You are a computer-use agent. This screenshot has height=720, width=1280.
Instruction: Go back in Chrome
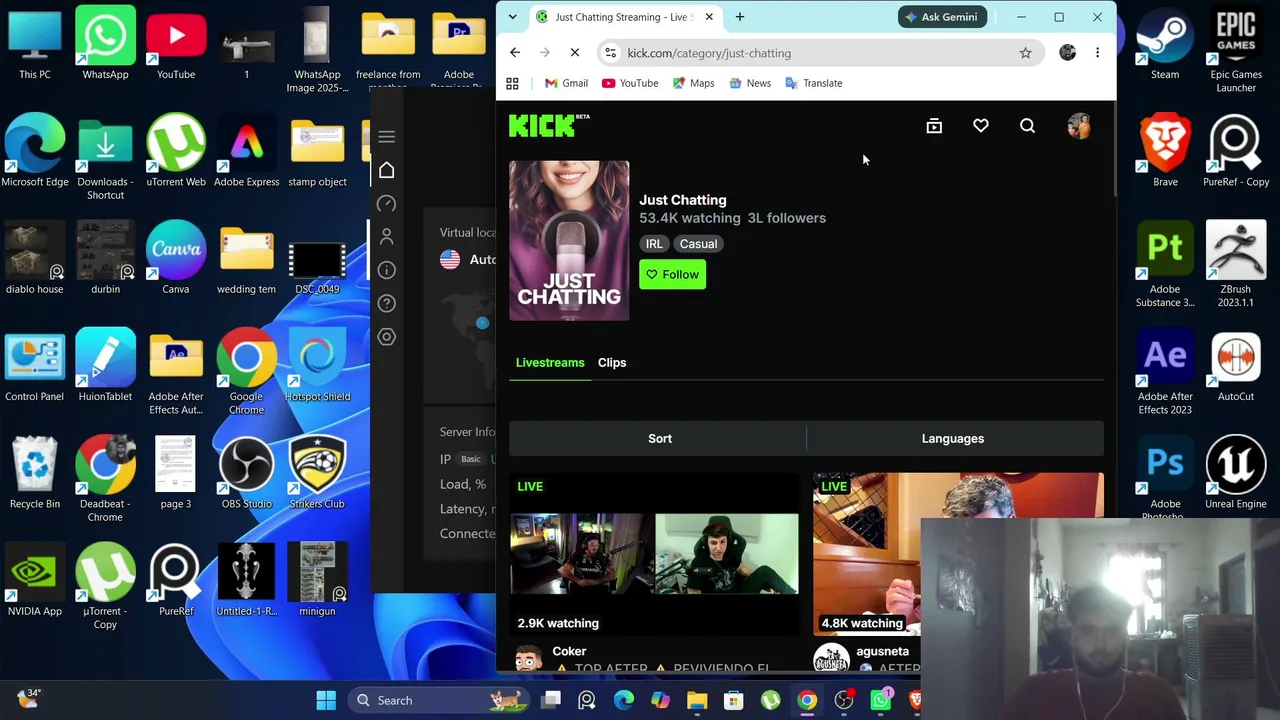pyautogui.click(x=515, y=53)
